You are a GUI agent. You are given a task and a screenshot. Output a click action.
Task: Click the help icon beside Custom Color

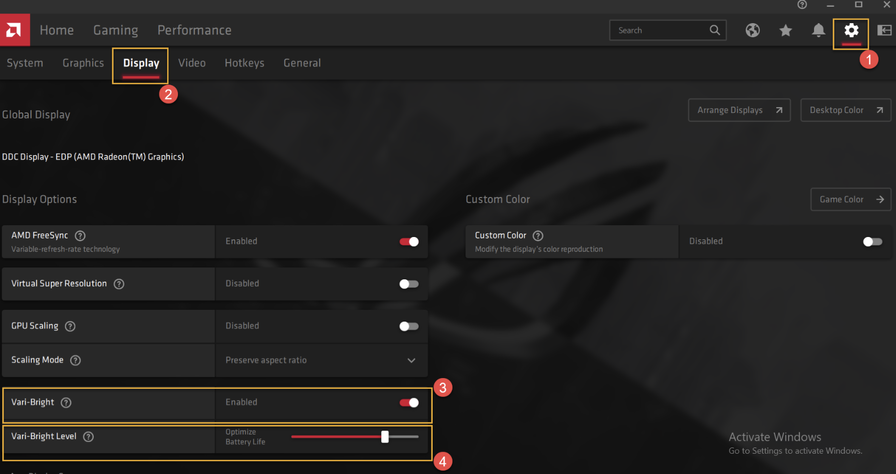538,236
